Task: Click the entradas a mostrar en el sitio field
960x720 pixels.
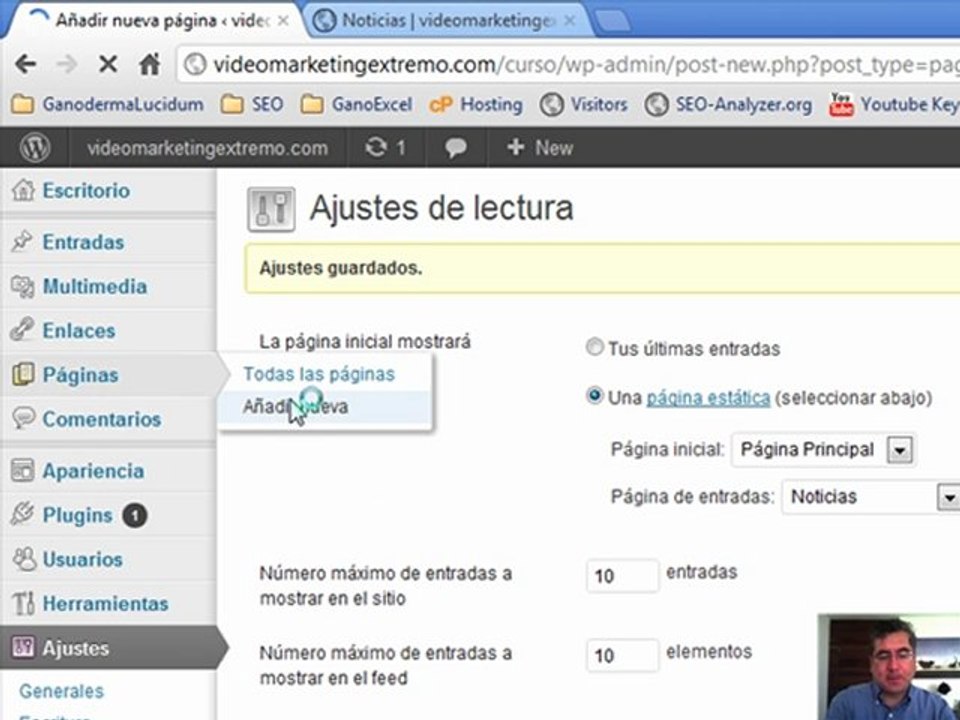Action: [623, 576]
